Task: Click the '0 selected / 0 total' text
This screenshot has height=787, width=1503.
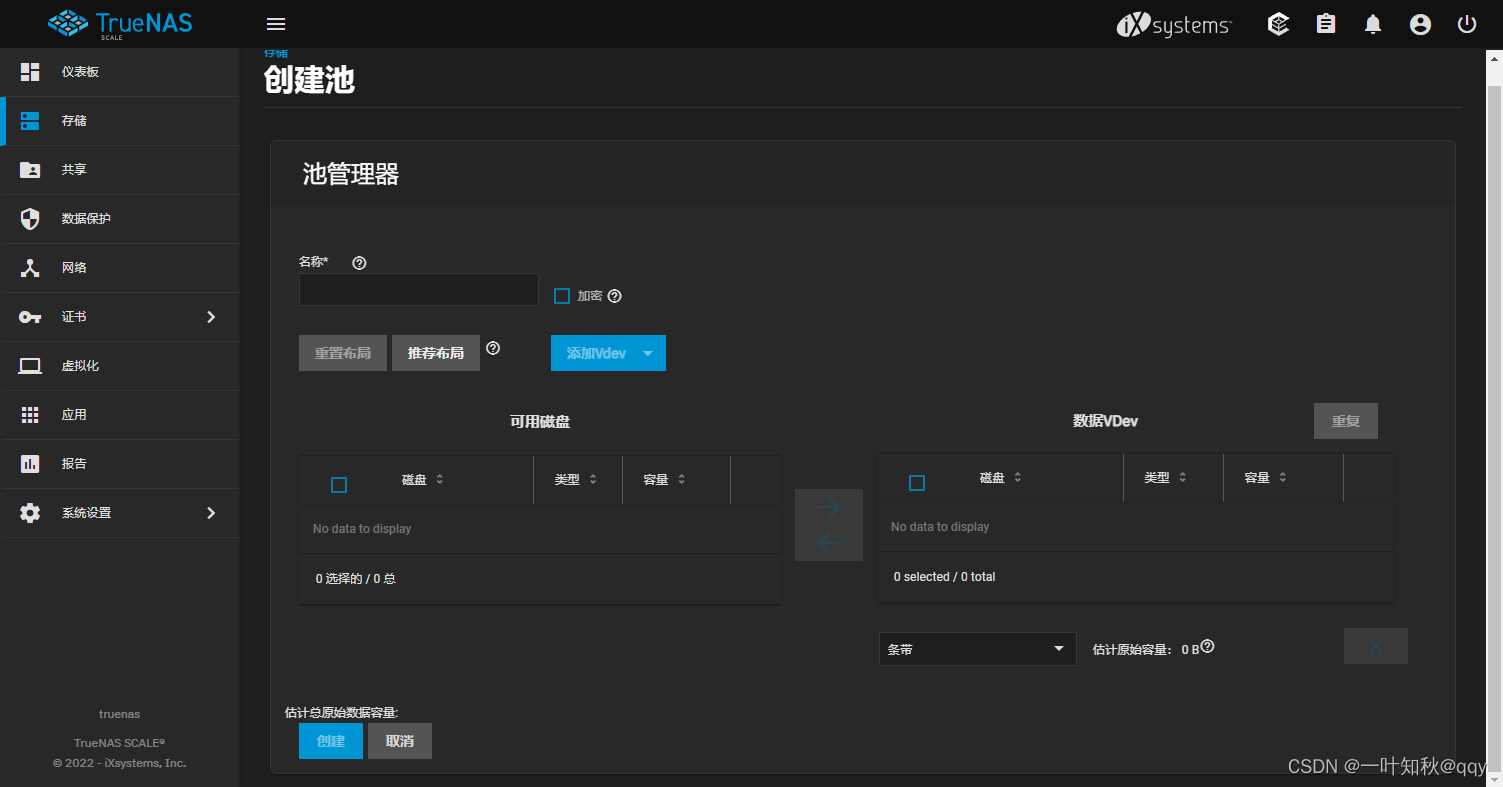Action: pyautogui.click(x=944, y=577)
